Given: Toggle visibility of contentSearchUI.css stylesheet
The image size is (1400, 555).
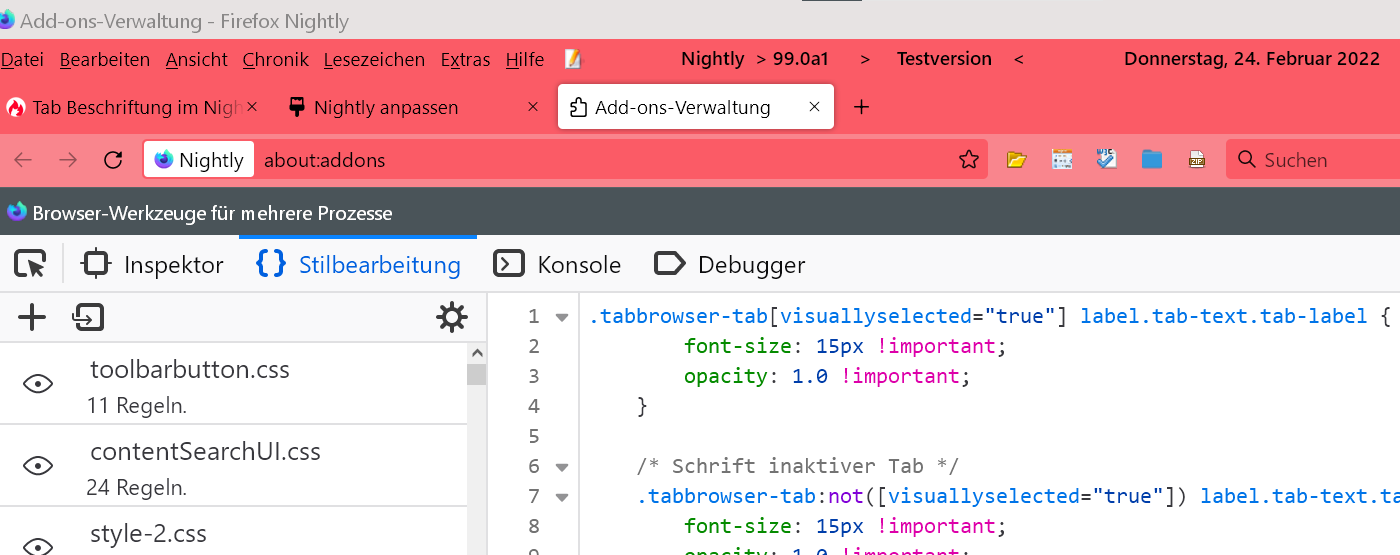Looking at the screenshot, I should (38, 466).
